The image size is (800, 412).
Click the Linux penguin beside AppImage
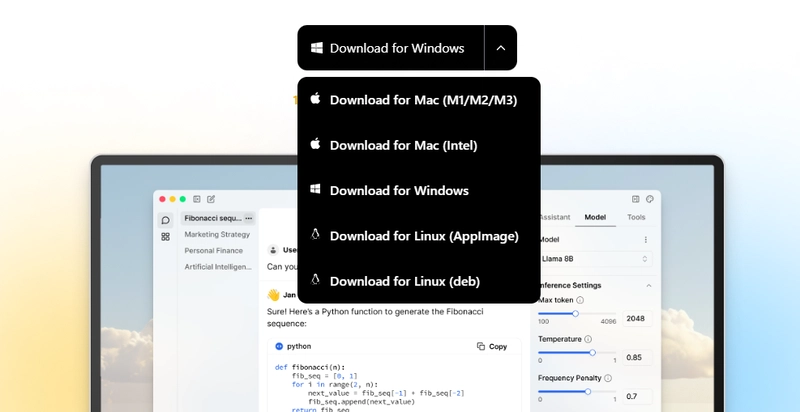[x=315, y=234]
